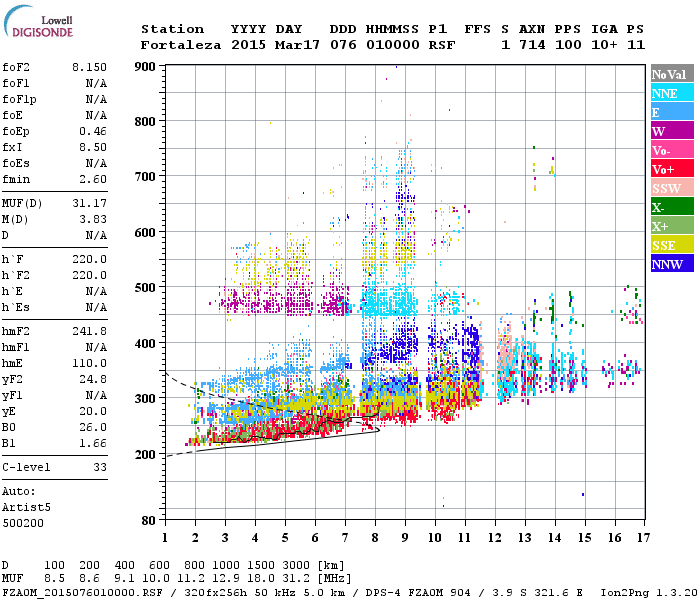Viewport: 700px width, 600px height.
Task: Click the FZA0M_2015076010000.RSF filename
Action: (82, 593)
